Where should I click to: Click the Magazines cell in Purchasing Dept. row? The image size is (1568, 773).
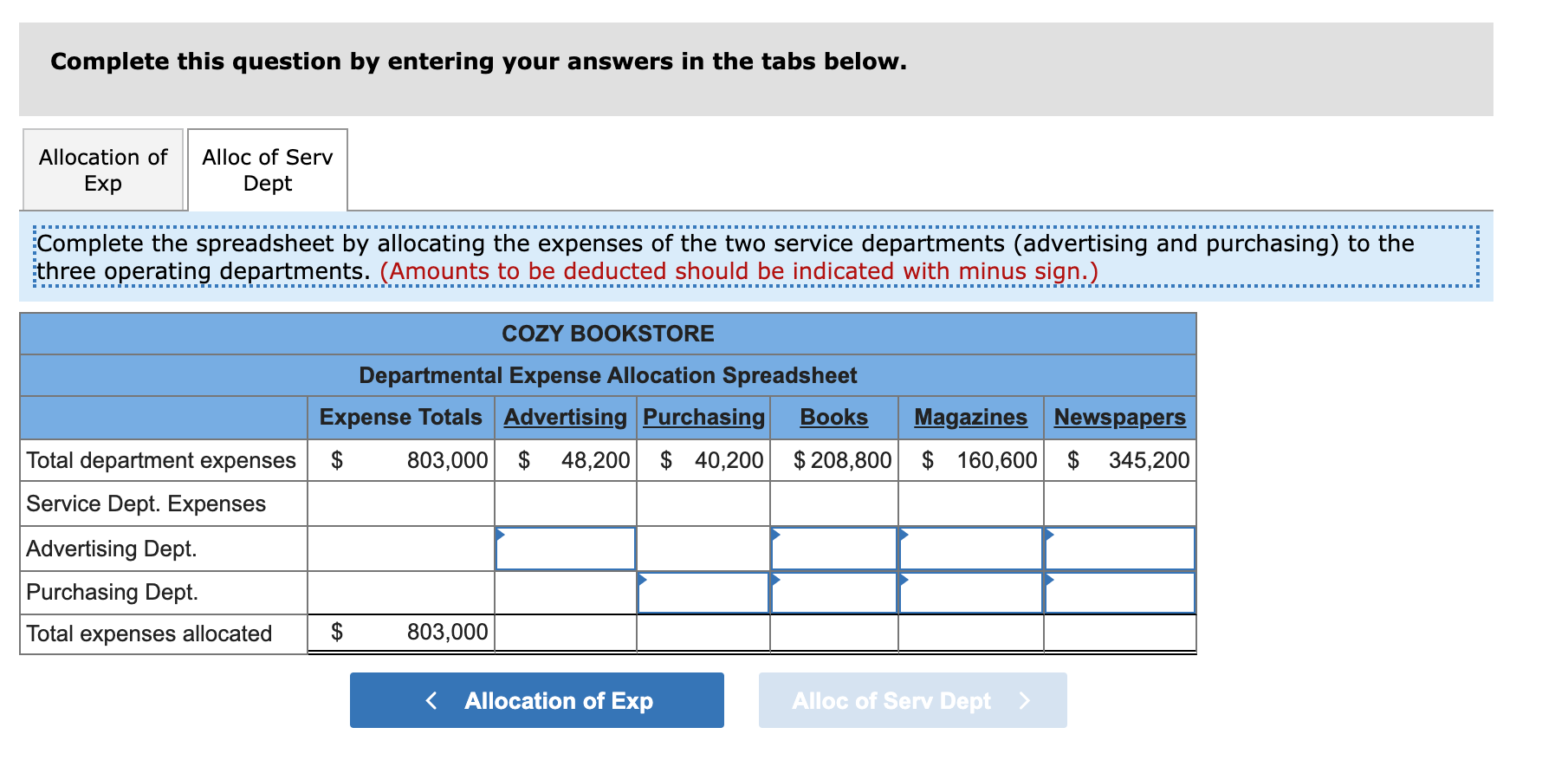969,592
